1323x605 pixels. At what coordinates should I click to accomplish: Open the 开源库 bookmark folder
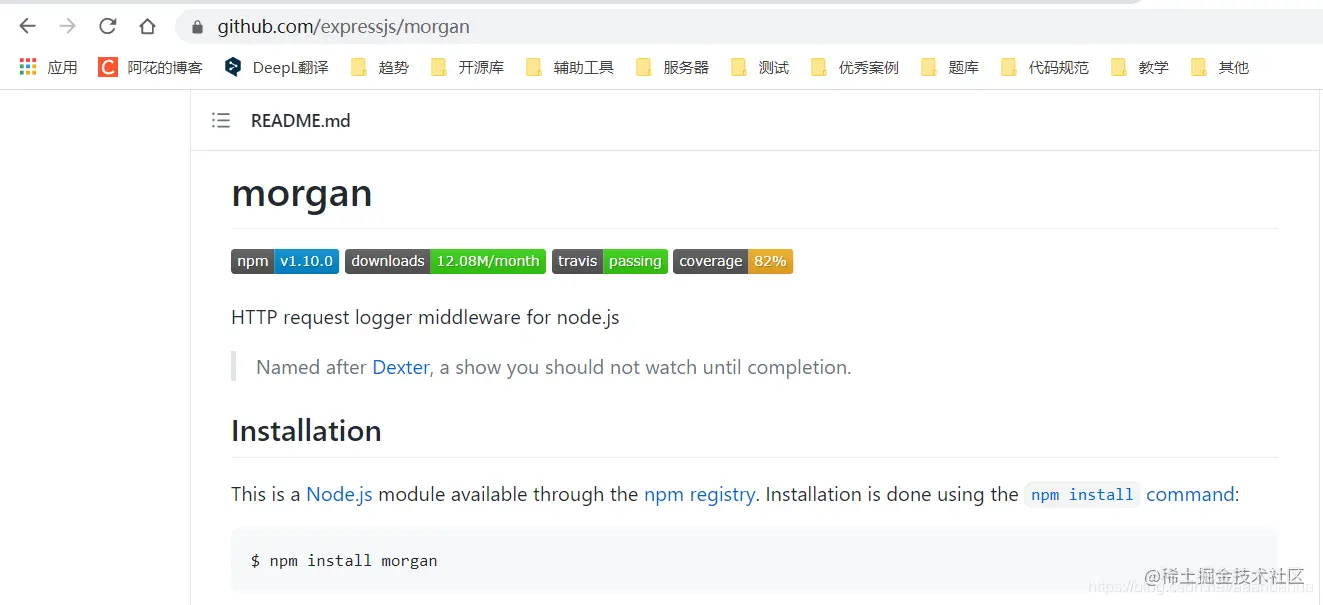tap(467, 67)
